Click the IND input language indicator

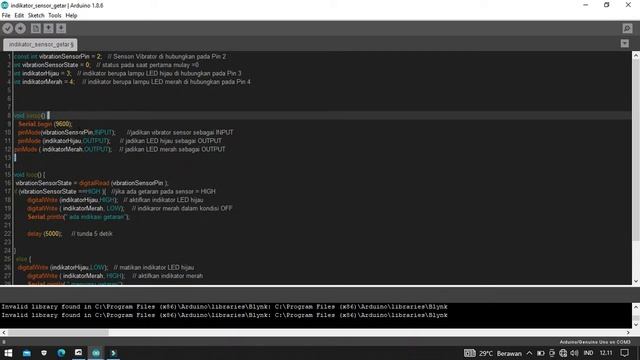tap(588, 353)
